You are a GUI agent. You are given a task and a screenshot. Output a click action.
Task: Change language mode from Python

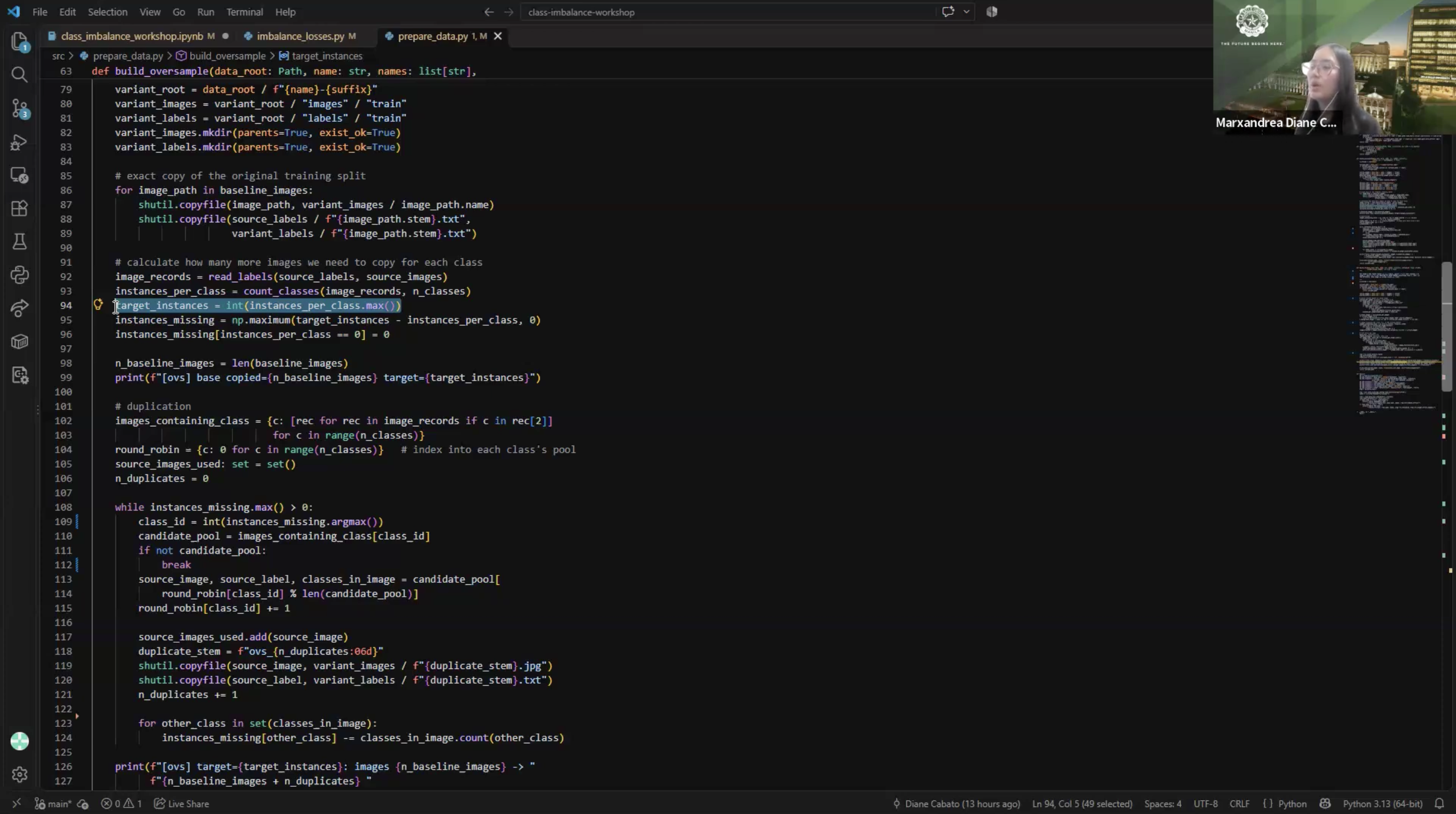(x=1292, y=803)
